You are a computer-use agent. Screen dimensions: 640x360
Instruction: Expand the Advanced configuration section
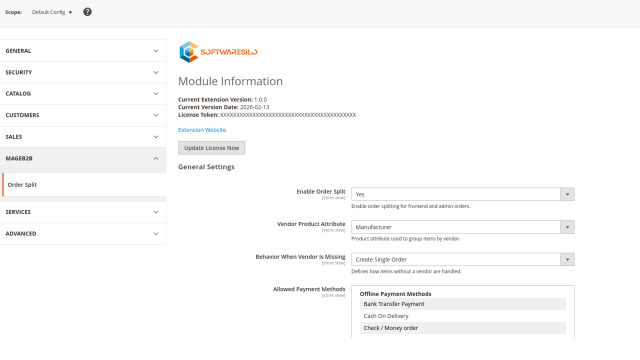(x=83, y=234)
